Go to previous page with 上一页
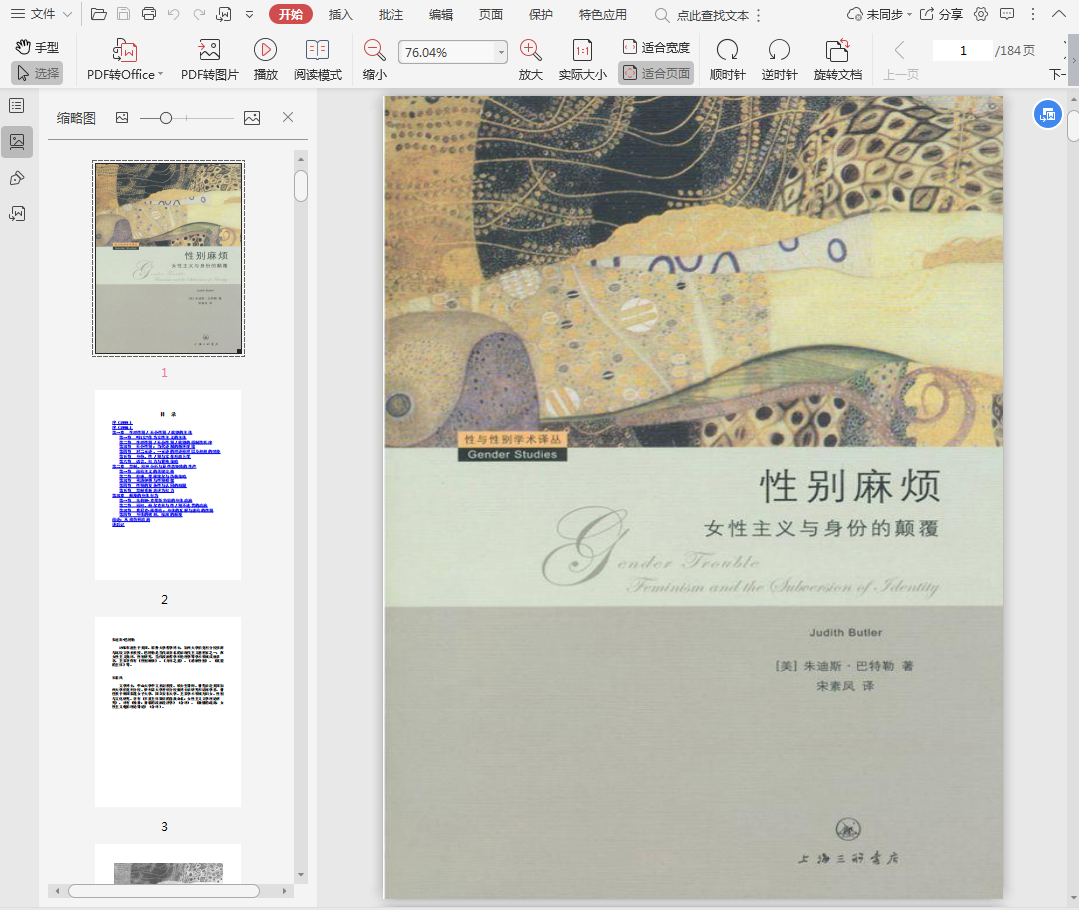Screen dimensions: 1079x910 coord(900,60)
